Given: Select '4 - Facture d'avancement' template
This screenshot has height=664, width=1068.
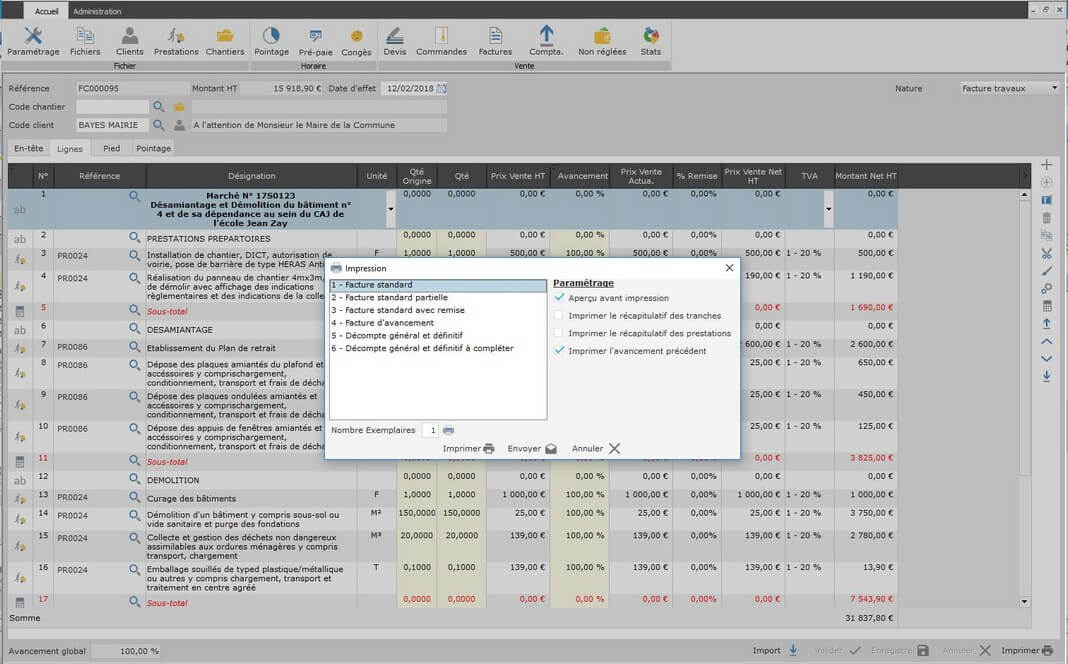Looking at the screenshot, I should pyautogui.click(x=438, y=323).
